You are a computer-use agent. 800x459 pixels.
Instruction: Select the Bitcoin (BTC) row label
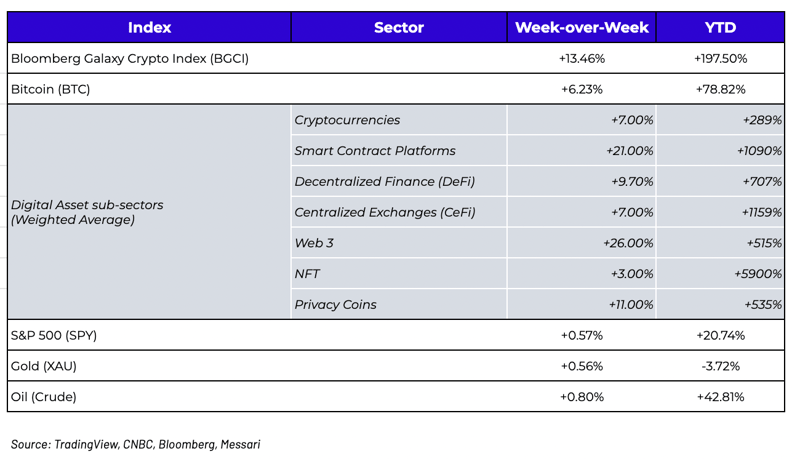point(51,89)
